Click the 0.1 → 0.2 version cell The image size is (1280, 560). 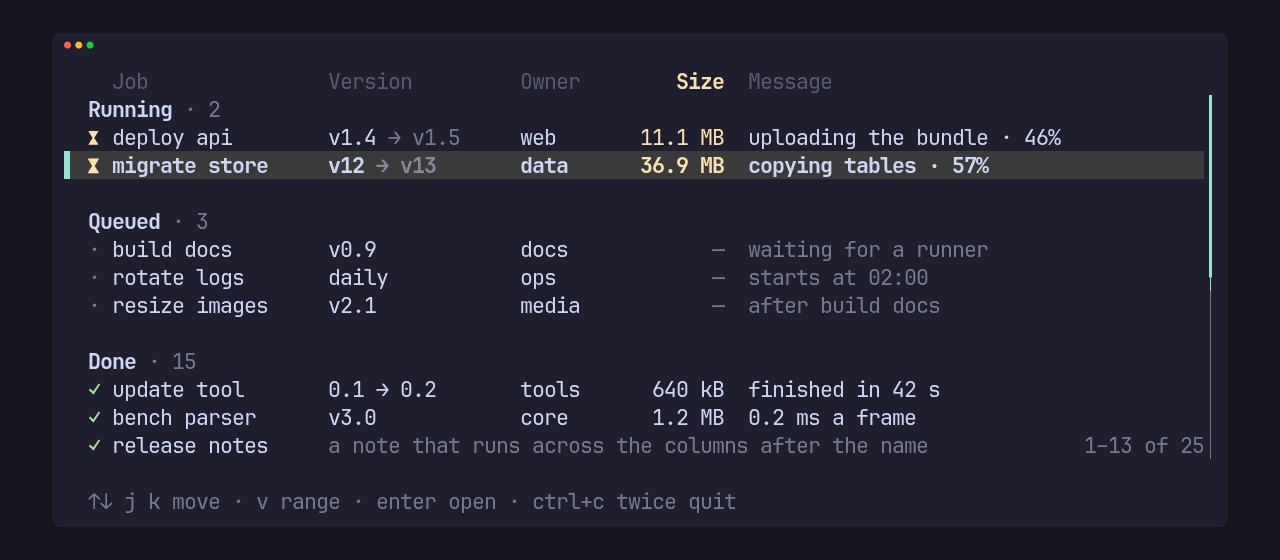382,390
